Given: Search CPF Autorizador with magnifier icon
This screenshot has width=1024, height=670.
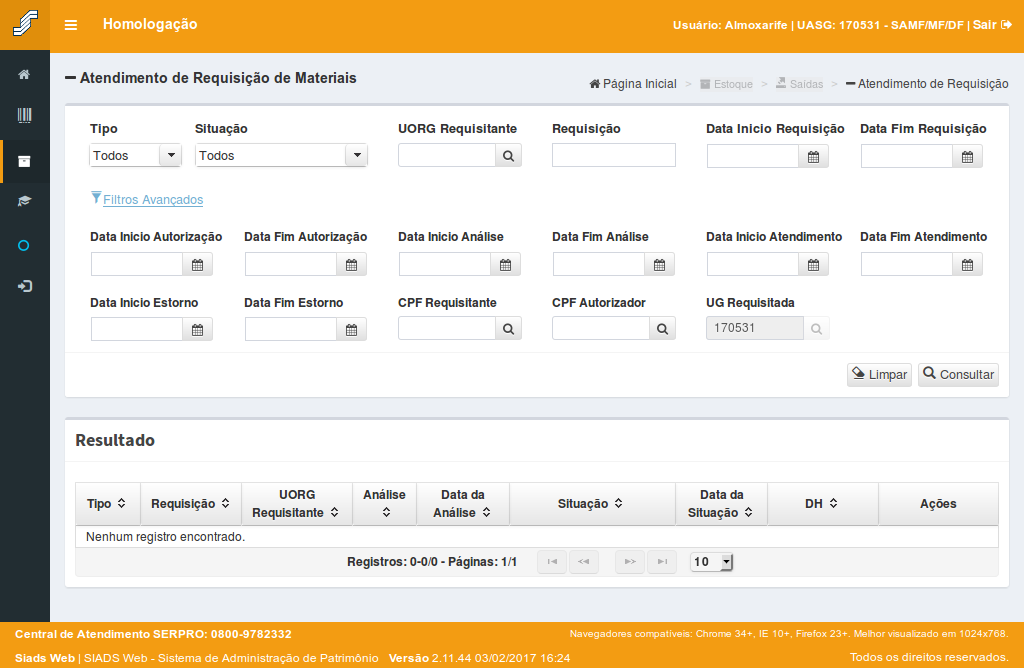Looking at the screenshot, I should tap(662, 328).
